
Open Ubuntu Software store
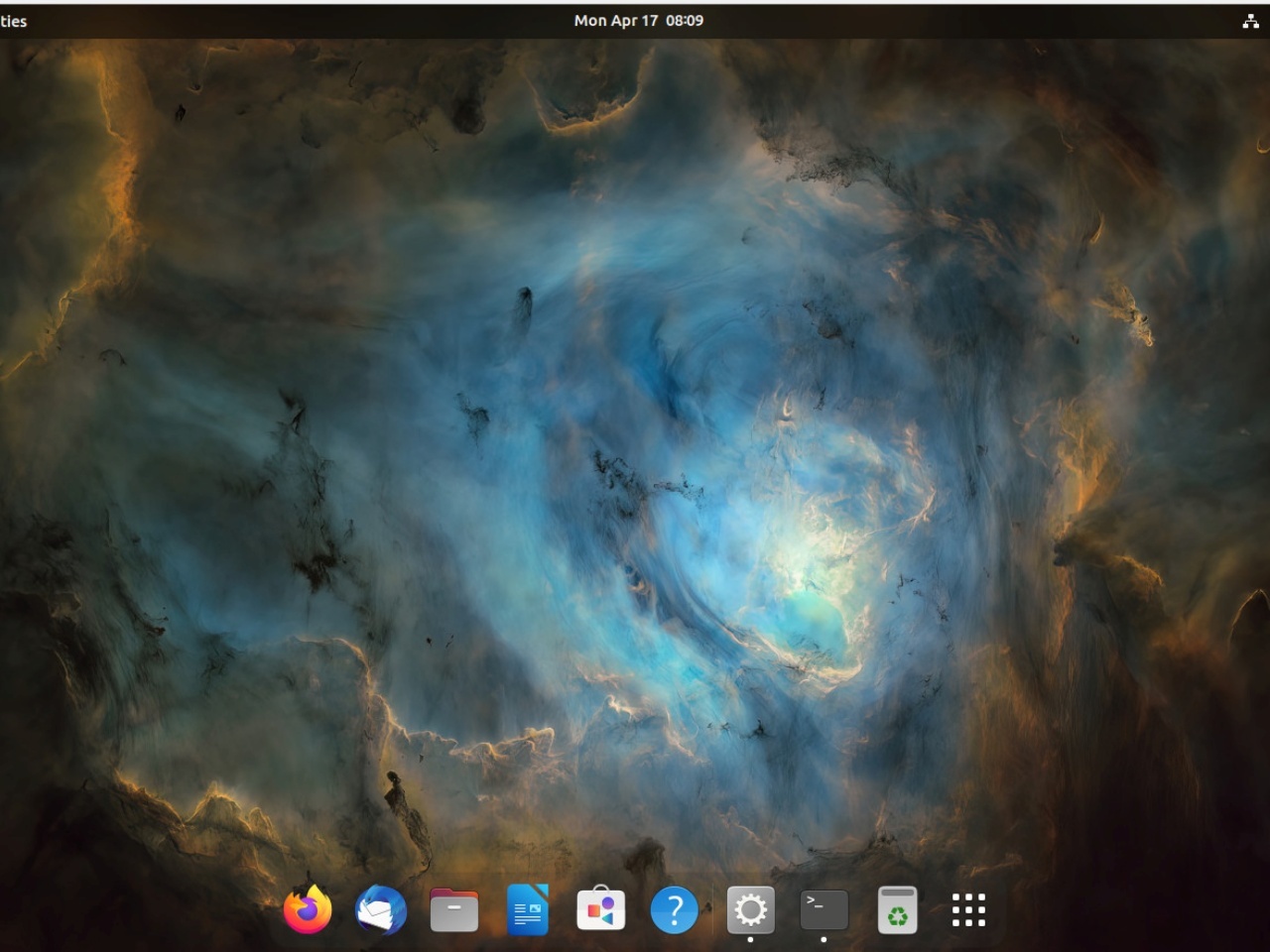click(x=601, y=909)
